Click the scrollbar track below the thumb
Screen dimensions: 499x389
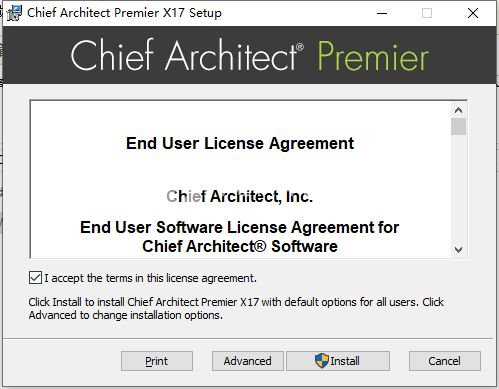click(459, 189)
